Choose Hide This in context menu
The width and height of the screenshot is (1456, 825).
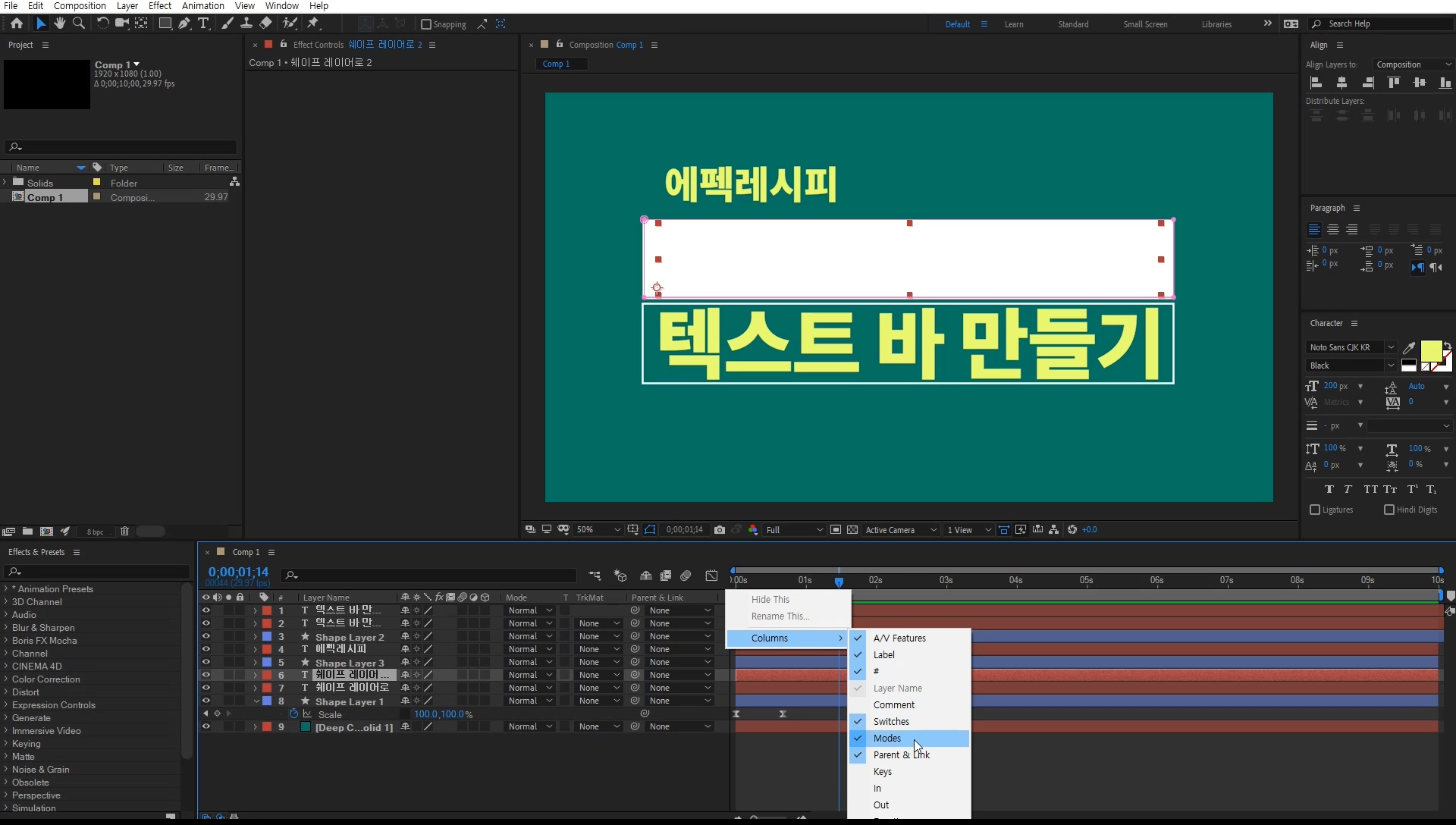pos(770,600)
